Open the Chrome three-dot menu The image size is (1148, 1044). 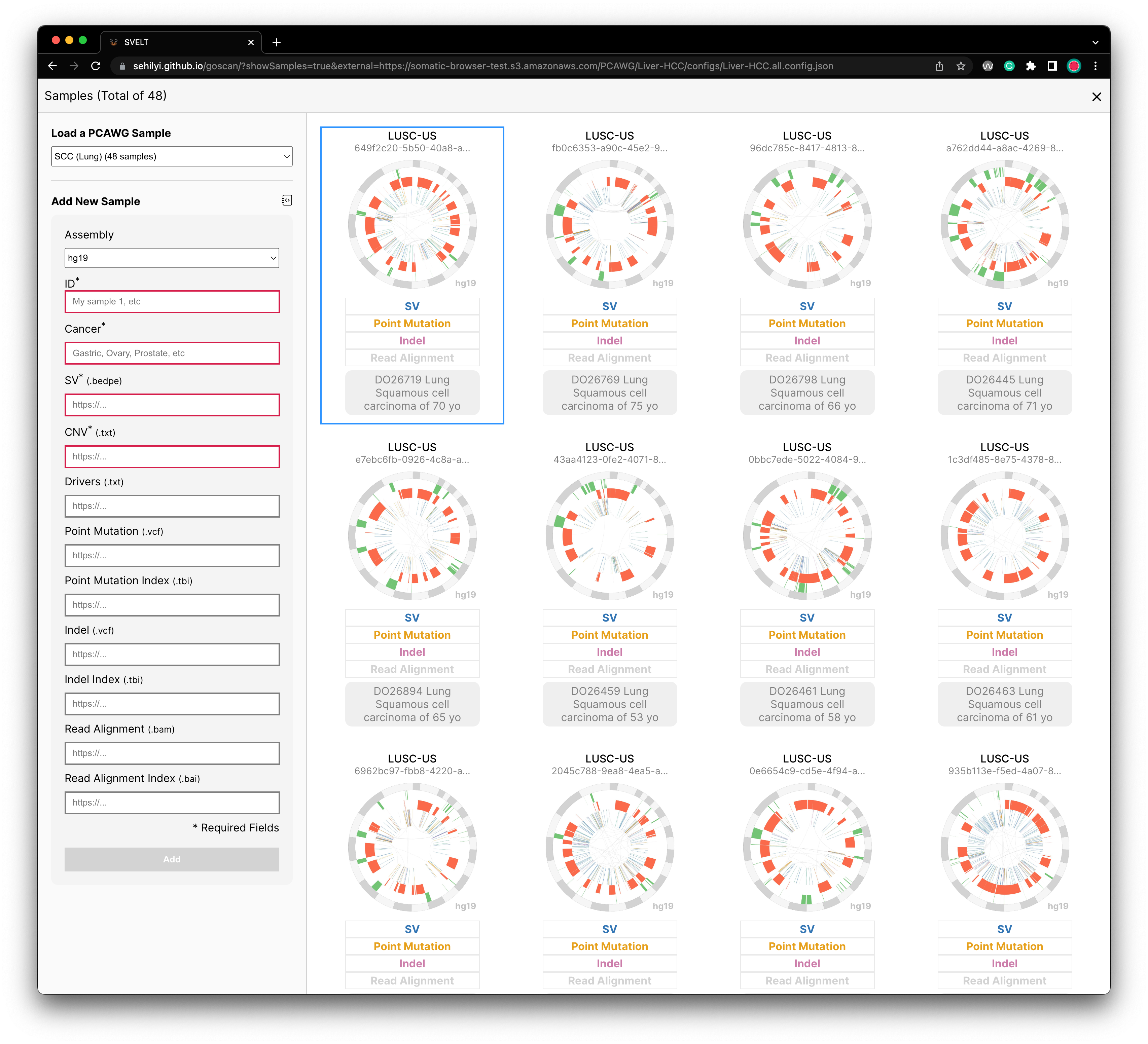(1096, 66)
